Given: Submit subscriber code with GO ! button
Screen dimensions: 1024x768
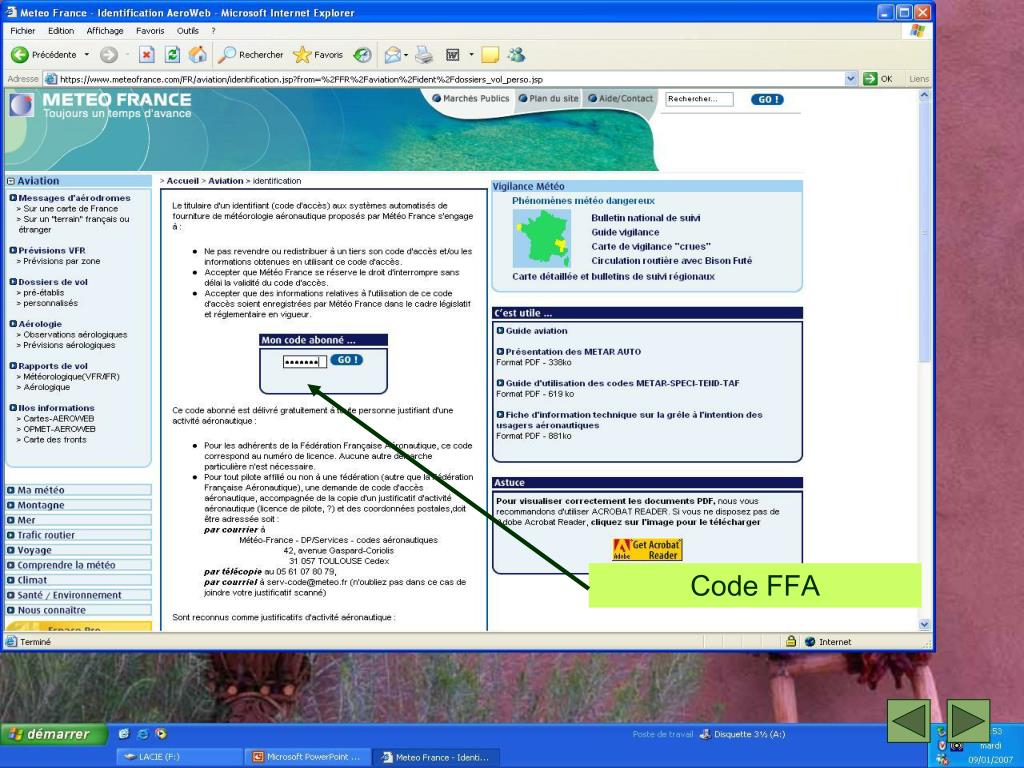Looking at the screenshot, I should click(346, 360).
